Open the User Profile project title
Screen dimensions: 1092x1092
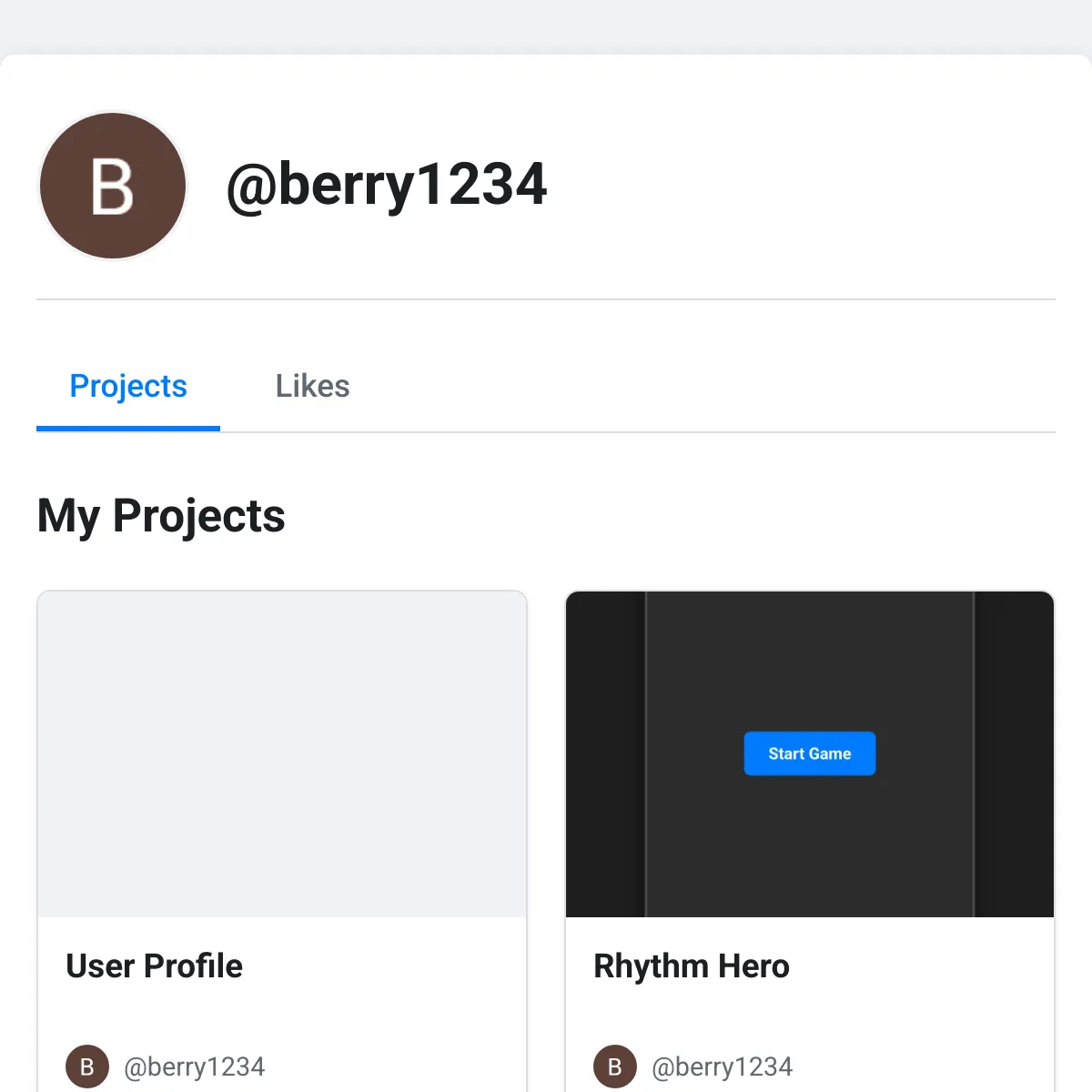[155, 966]
